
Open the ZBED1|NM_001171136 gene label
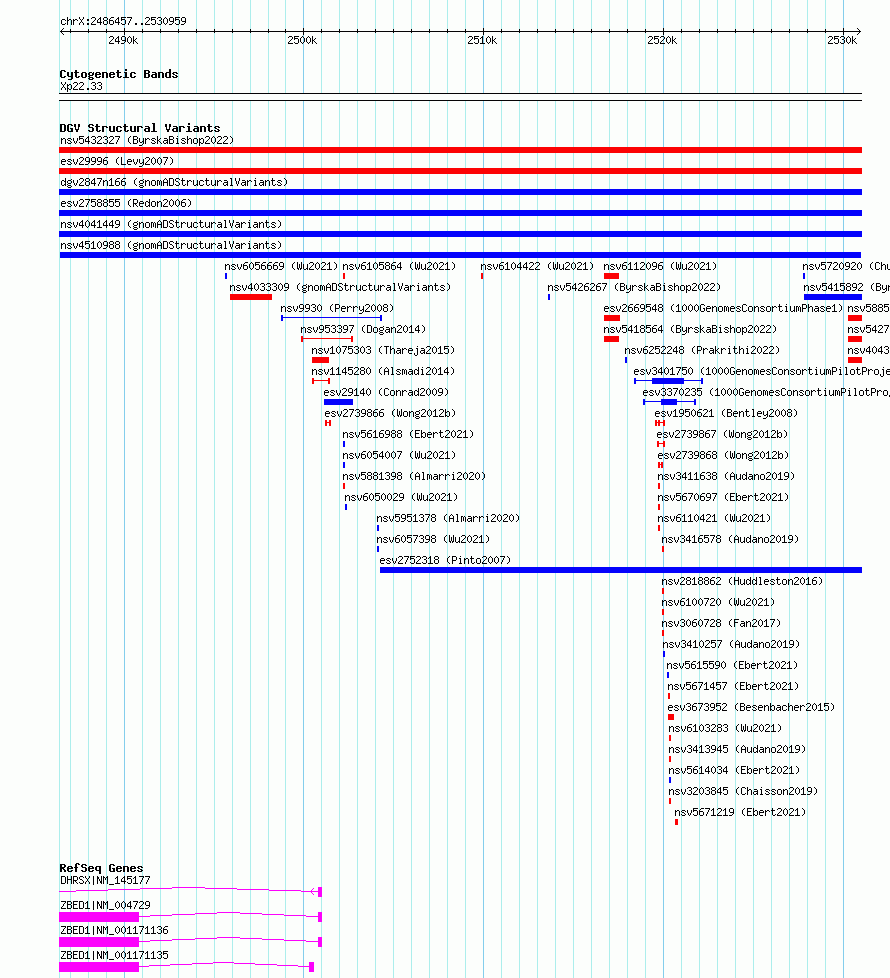(114, 930)
